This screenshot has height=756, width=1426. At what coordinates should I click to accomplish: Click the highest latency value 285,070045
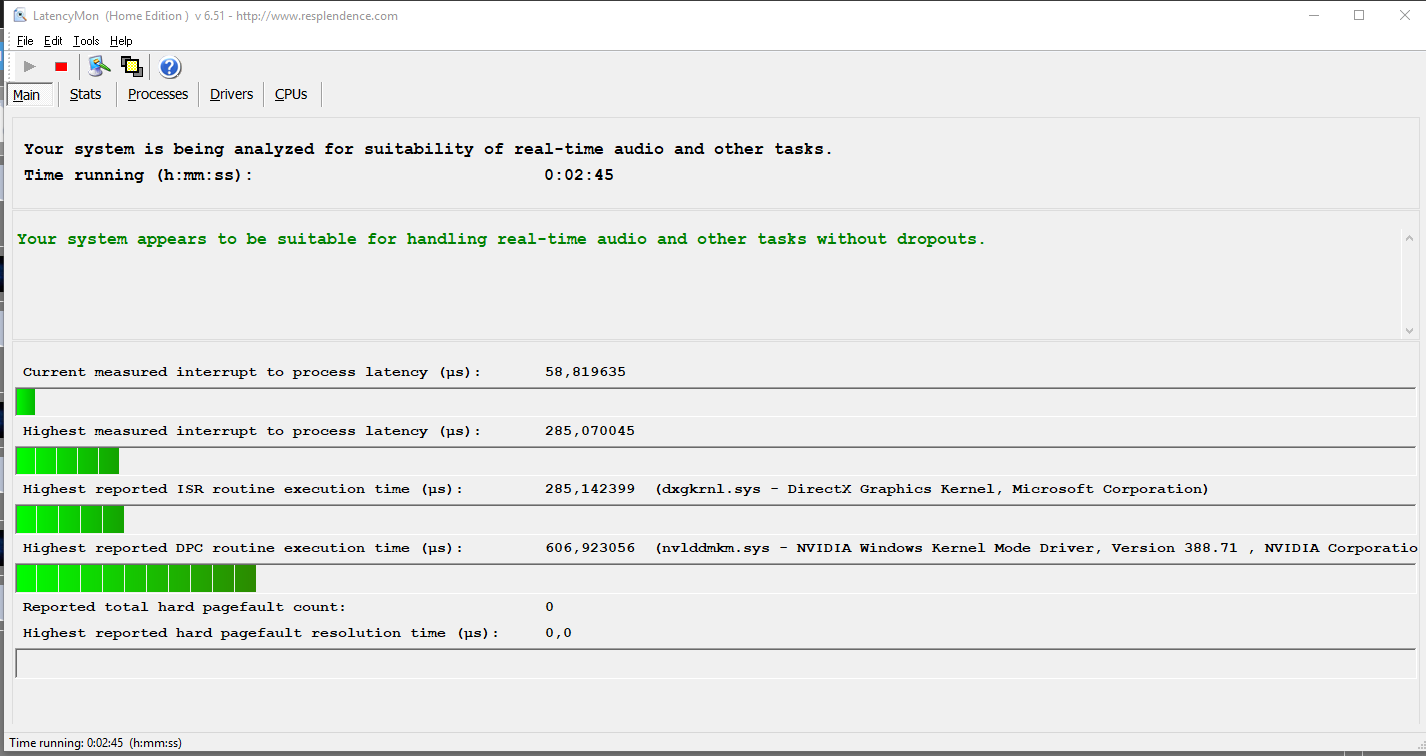(x=590, y=431)
